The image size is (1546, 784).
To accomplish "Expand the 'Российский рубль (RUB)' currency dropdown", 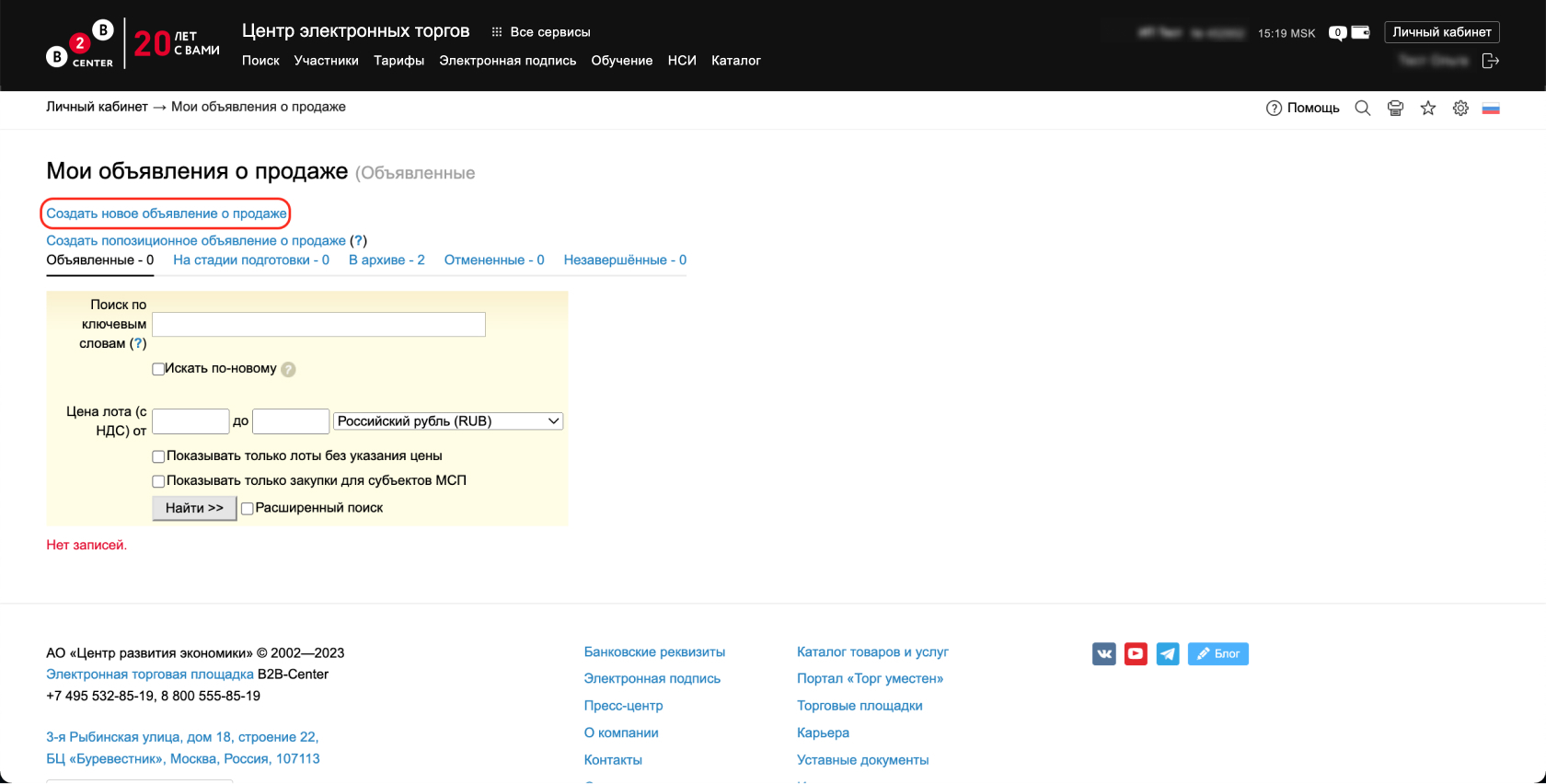I will point(448,421).
